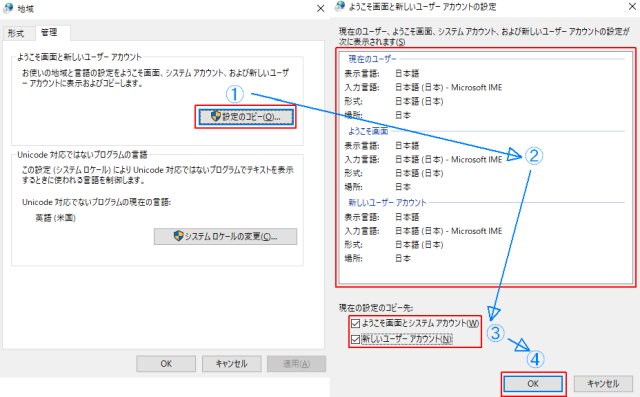Click the globe icon in 地域 title bar
The width and height of the screenshot is (640, 397).
tap(8, 8)
